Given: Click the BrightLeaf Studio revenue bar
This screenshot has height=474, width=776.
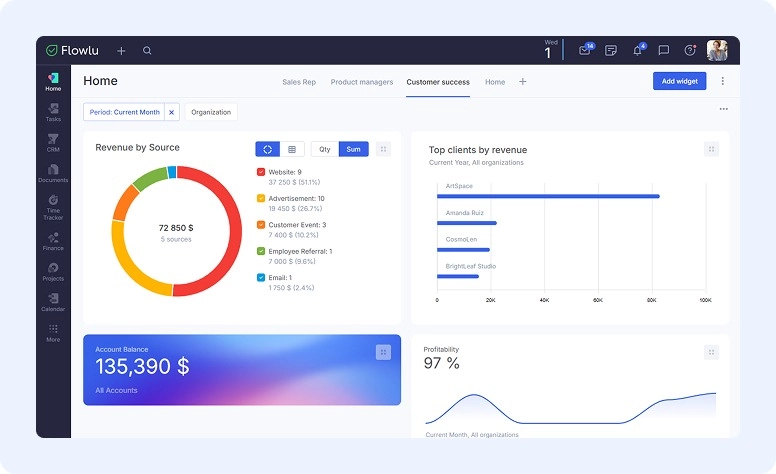Looking at the screenshot, I should coord(457,276).
